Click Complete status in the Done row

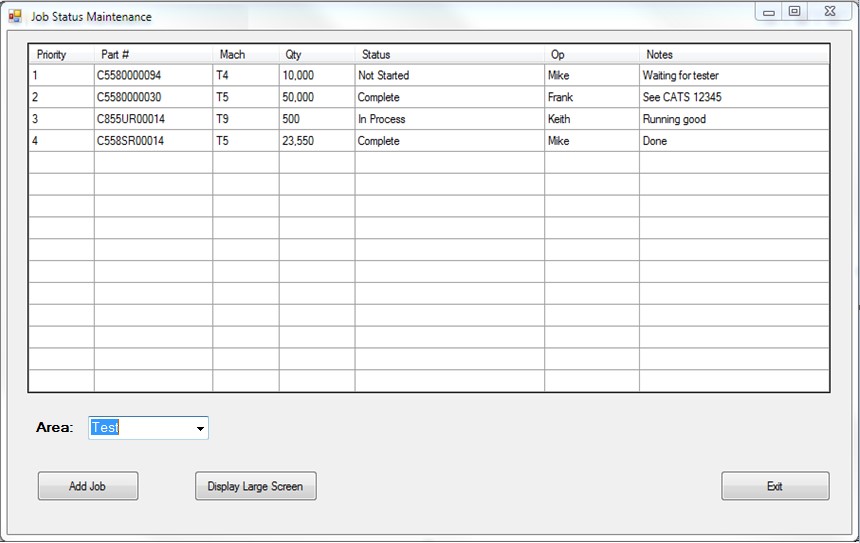click(450, 141)
